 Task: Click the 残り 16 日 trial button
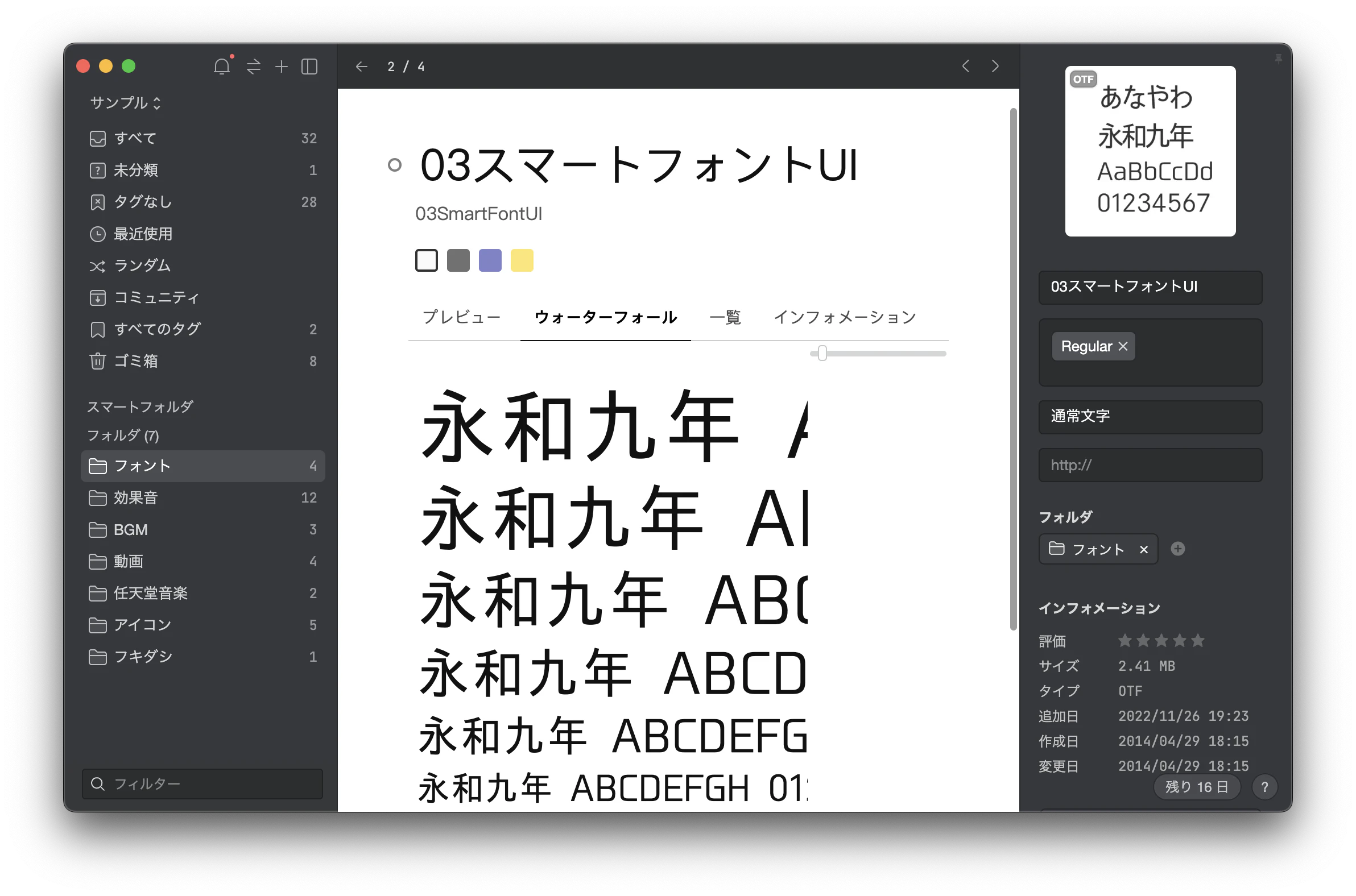tap(1197, 787)
